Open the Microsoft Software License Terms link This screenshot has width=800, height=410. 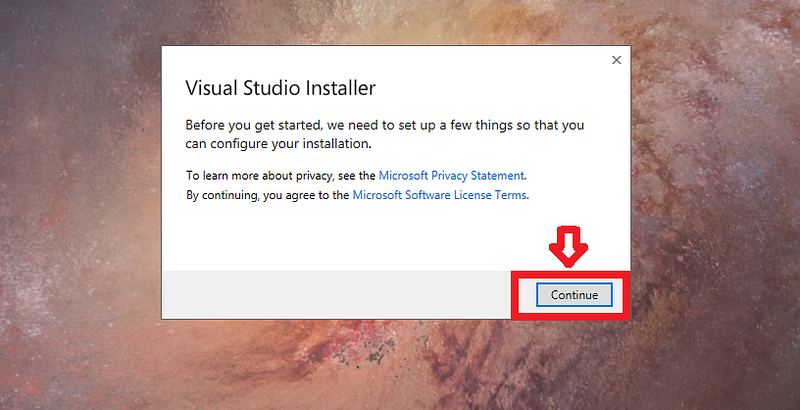pyautogui.click(x=439, y=195)
